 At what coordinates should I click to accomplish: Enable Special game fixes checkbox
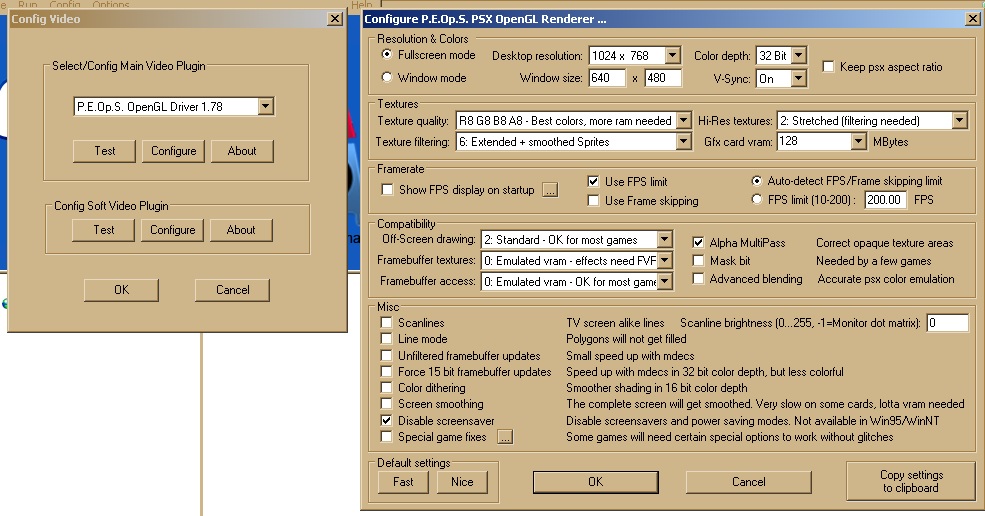point(386,437)
